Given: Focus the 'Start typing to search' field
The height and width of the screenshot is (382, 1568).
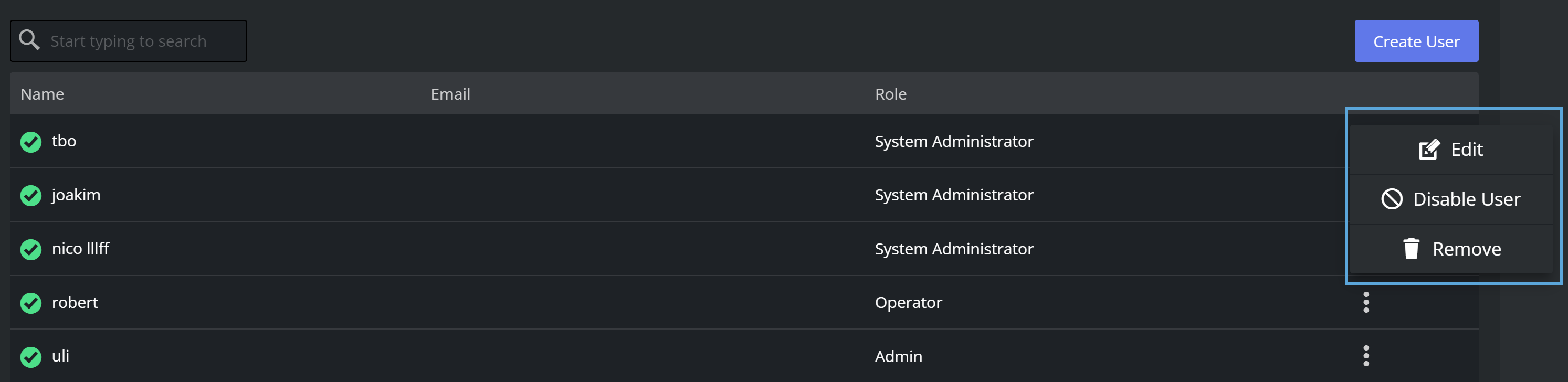Looking at the screenshot, I should pos(140,41).
